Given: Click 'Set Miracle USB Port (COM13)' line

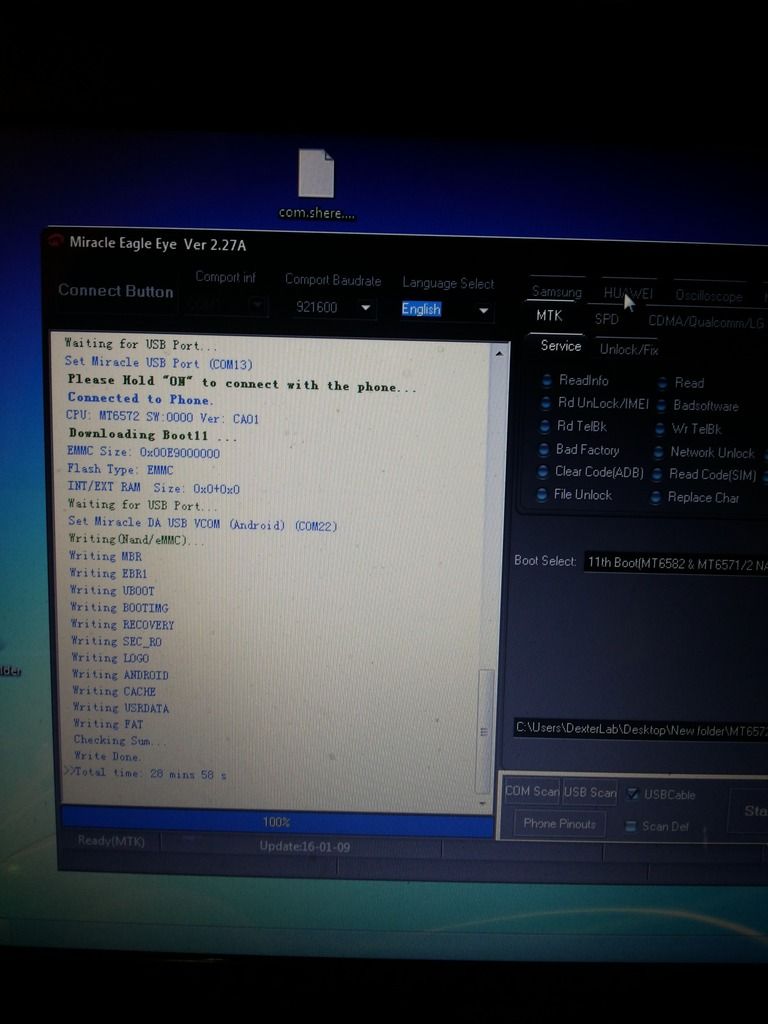Looking at the screenshot, I should pyautogui.click(x=159, y=362).
